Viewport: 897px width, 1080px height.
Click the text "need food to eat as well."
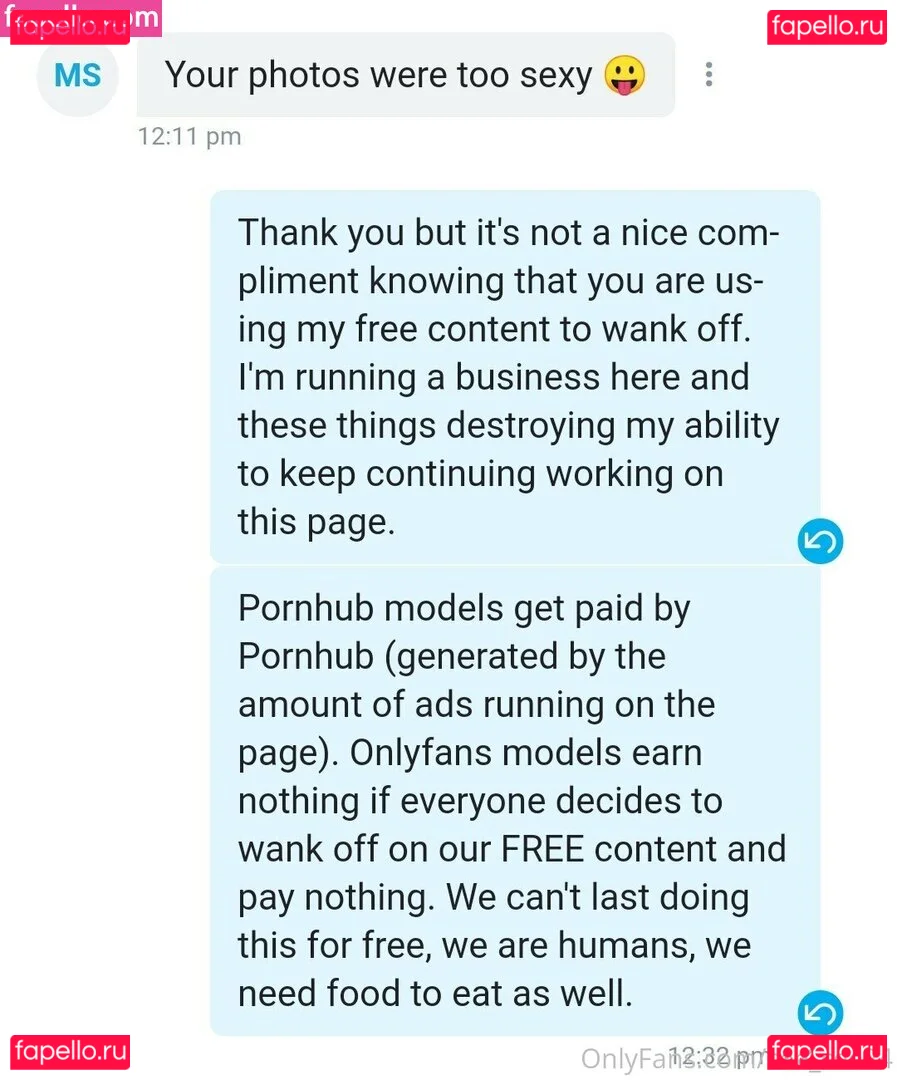click(x=435, y=993)
